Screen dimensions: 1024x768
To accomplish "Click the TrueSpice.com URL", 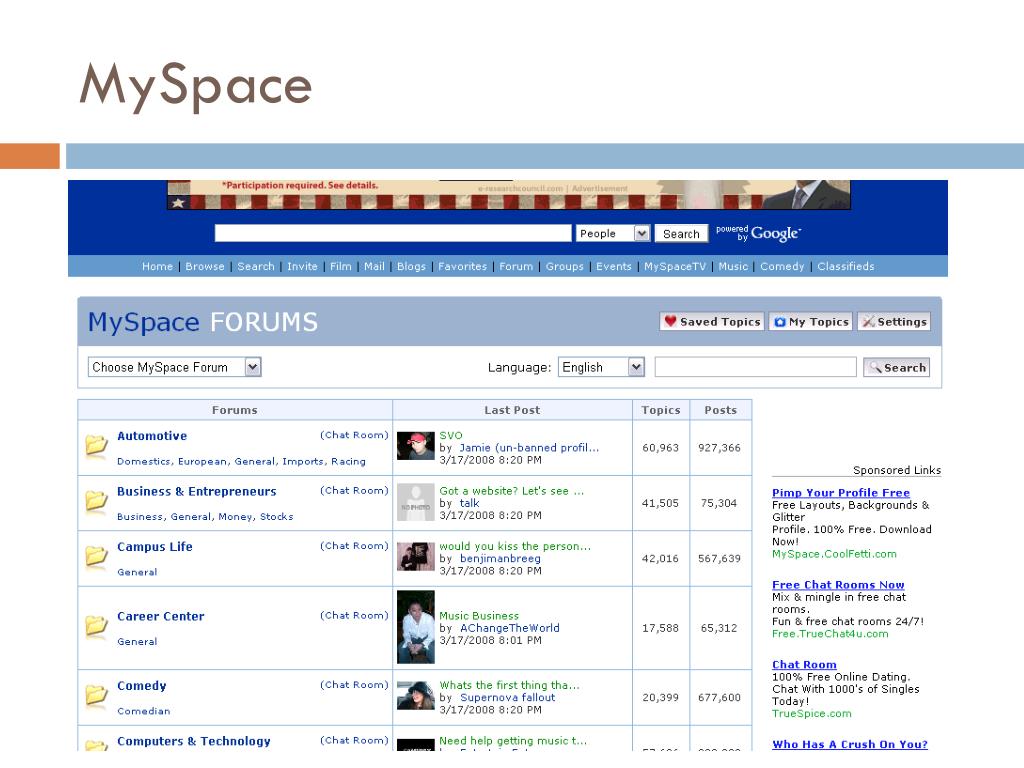I will coord(812,714).
